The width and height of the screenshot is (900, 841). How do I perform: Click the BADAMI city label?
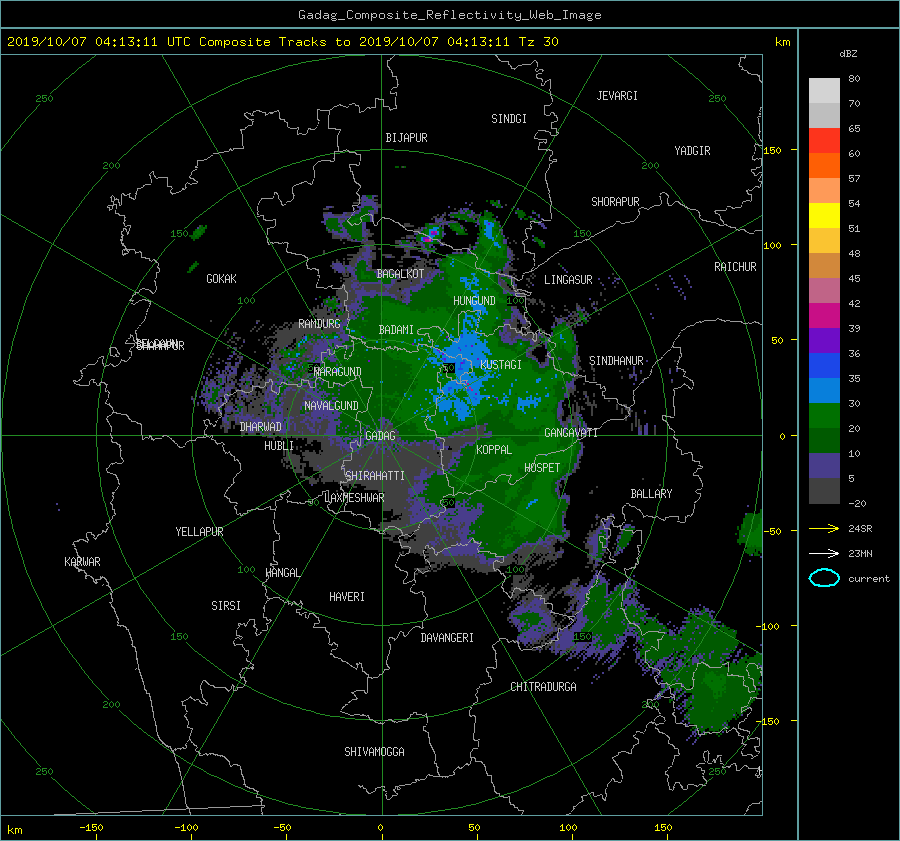(396, 330)
